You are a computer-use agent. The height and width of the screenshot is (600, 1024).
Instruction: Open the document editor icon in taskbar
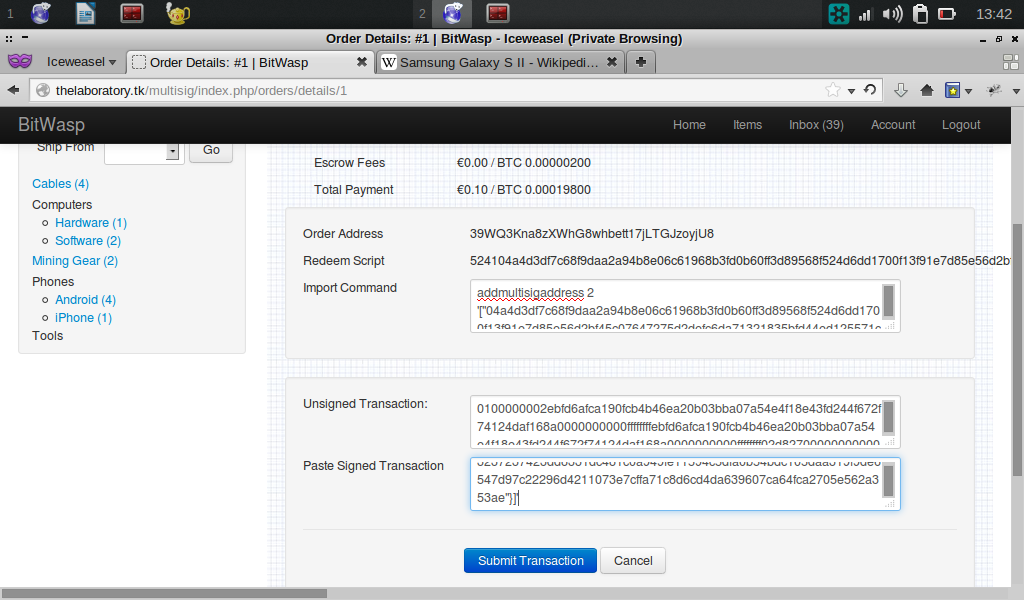coord(86,13)
